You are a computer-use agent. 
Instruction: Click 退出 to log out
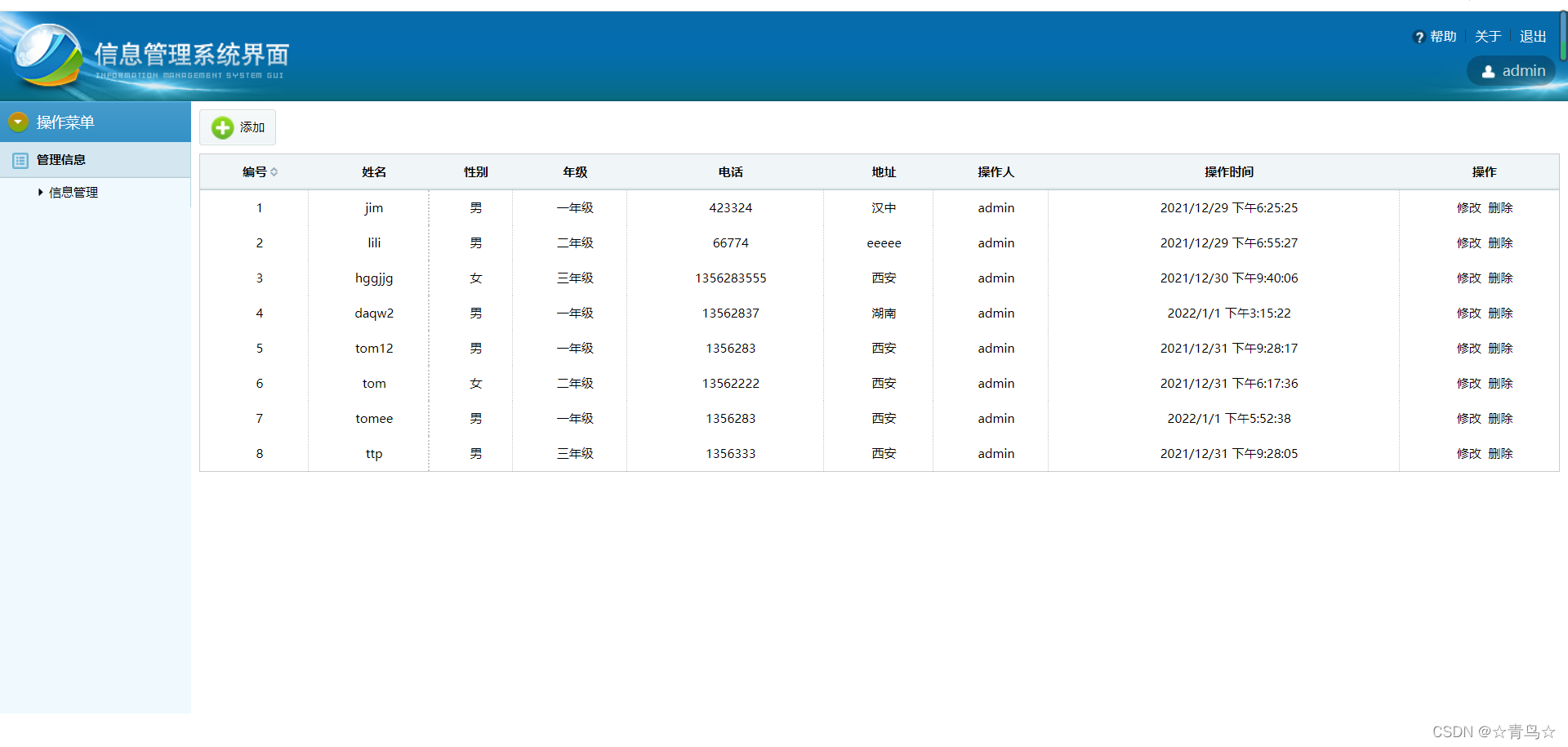coord(1533,37)
